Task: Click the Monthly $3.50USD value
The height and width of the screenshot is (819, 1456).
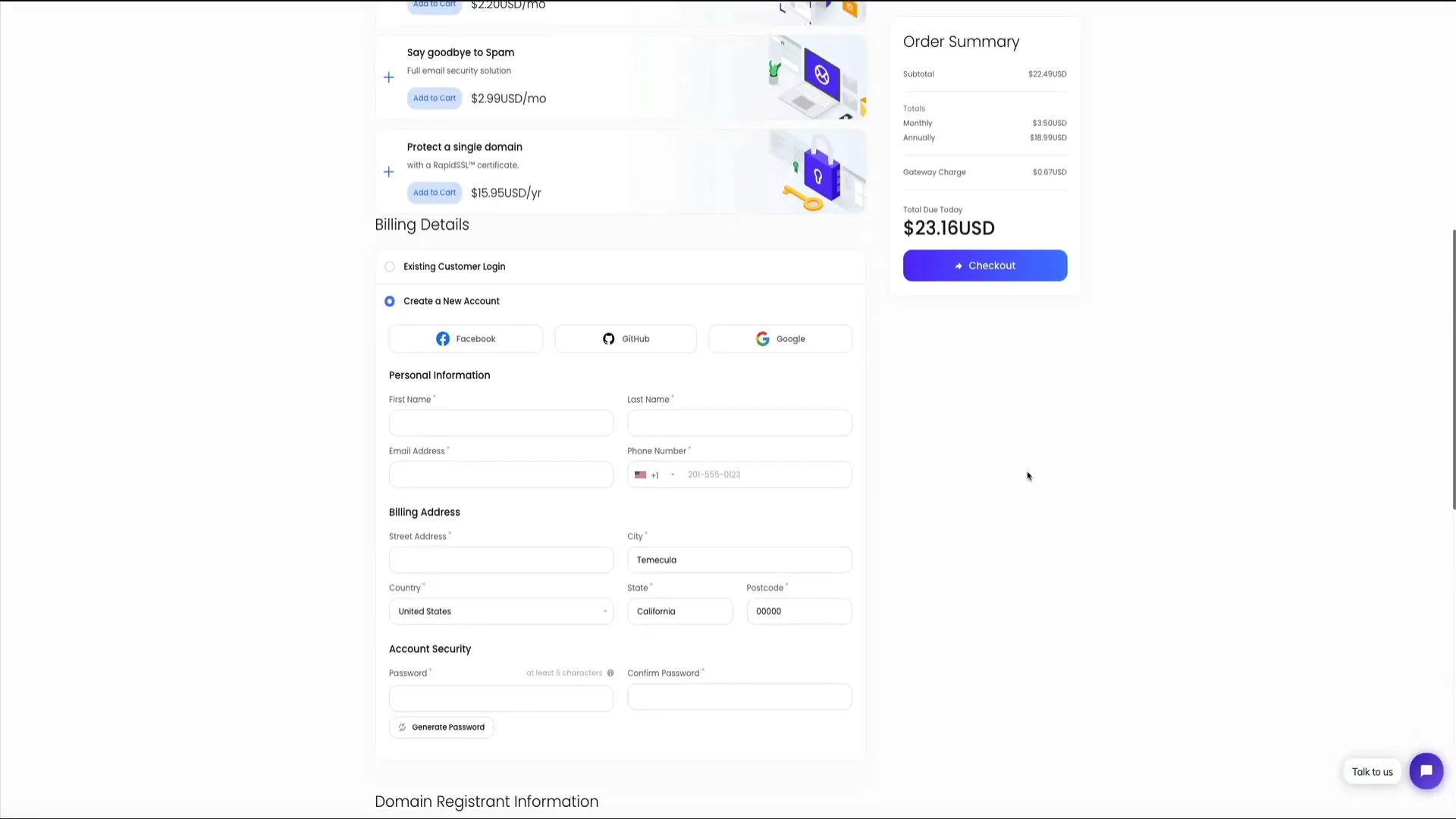Action: pos(1050,123)
